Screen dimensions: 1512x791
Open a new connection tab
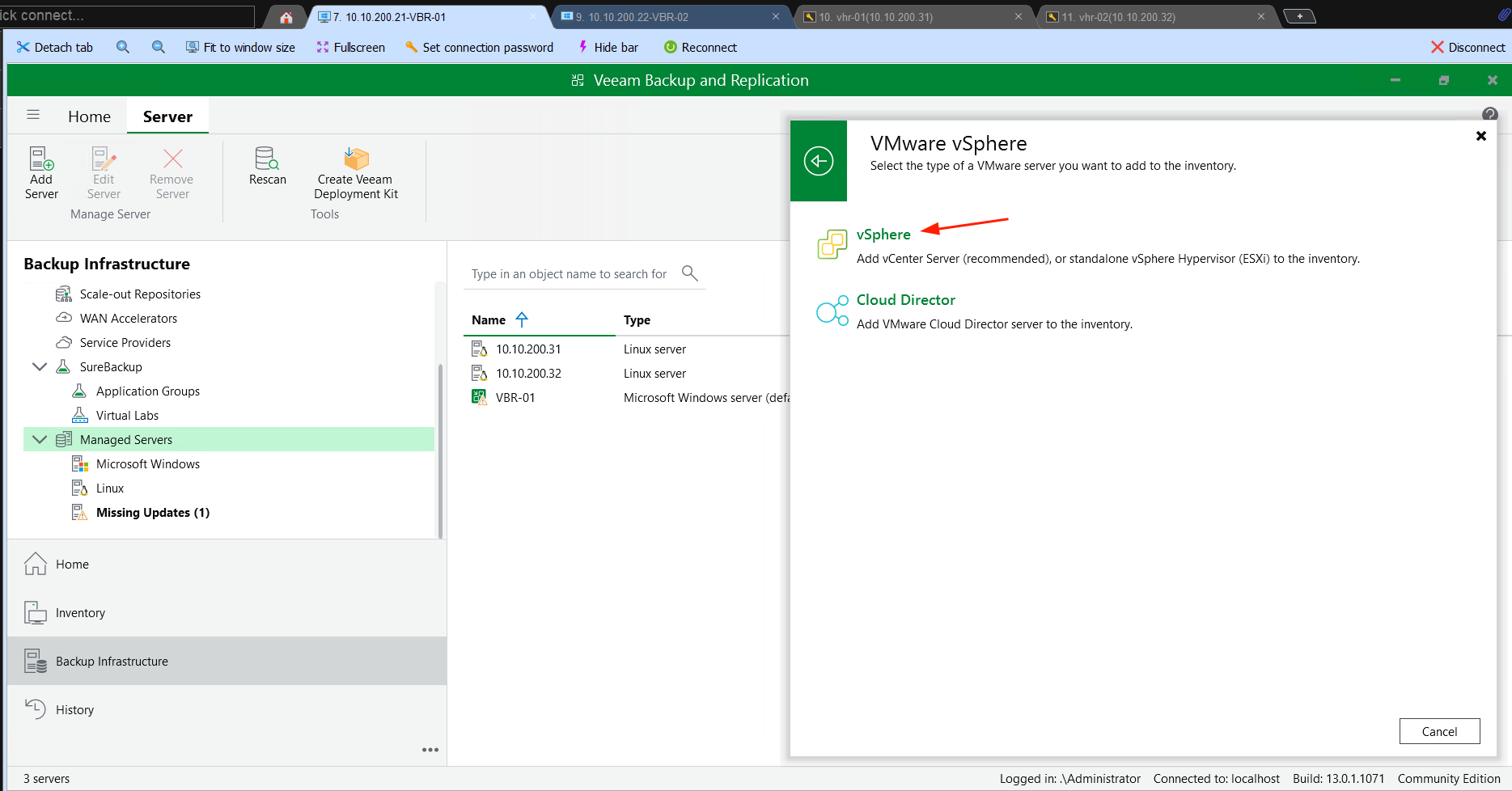1300,16
